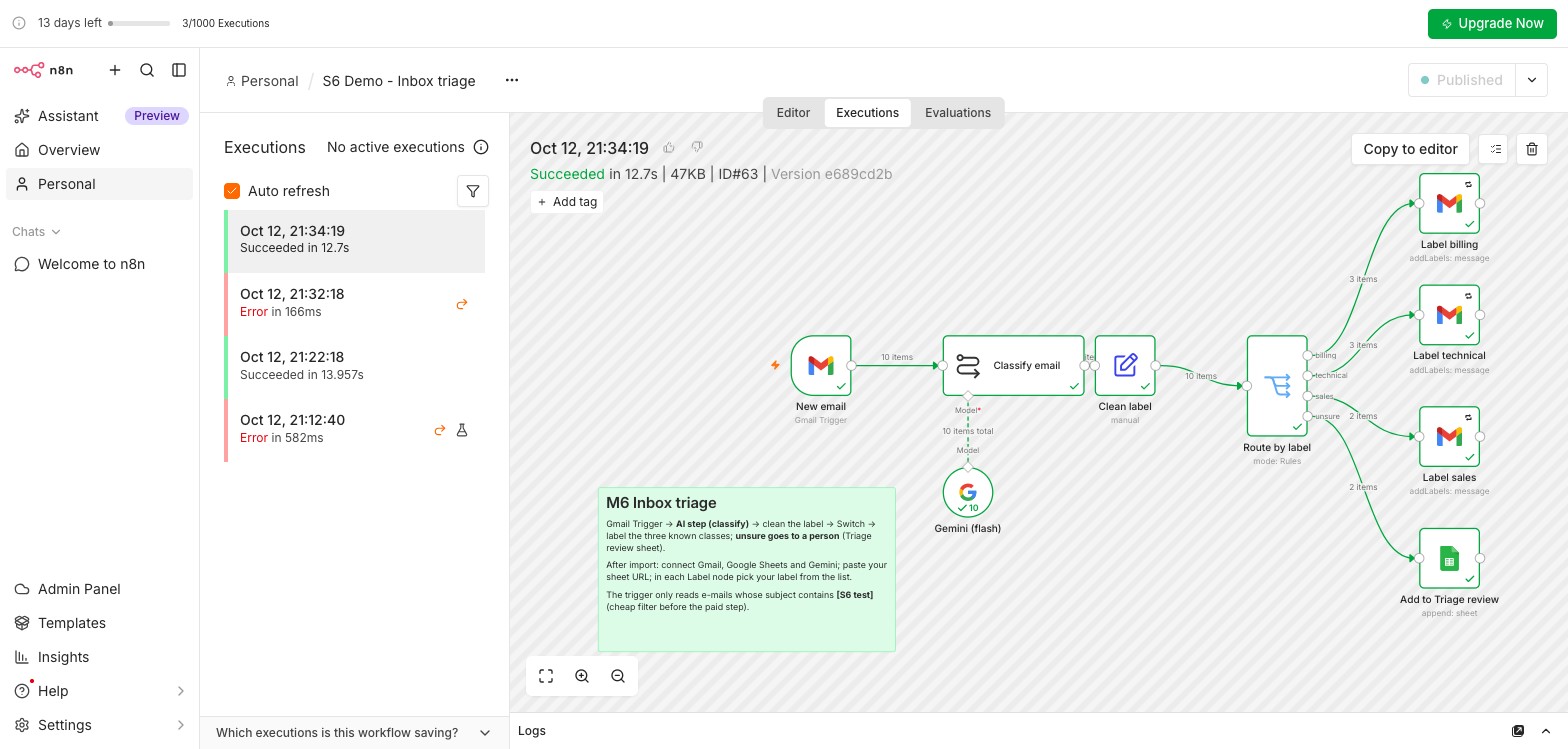Select the Label sales Gmail node

1449,436
